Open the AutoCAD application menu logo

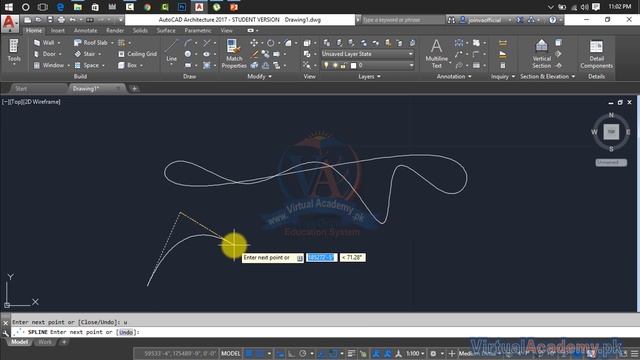pyautogui.click(x=9, y=24)
